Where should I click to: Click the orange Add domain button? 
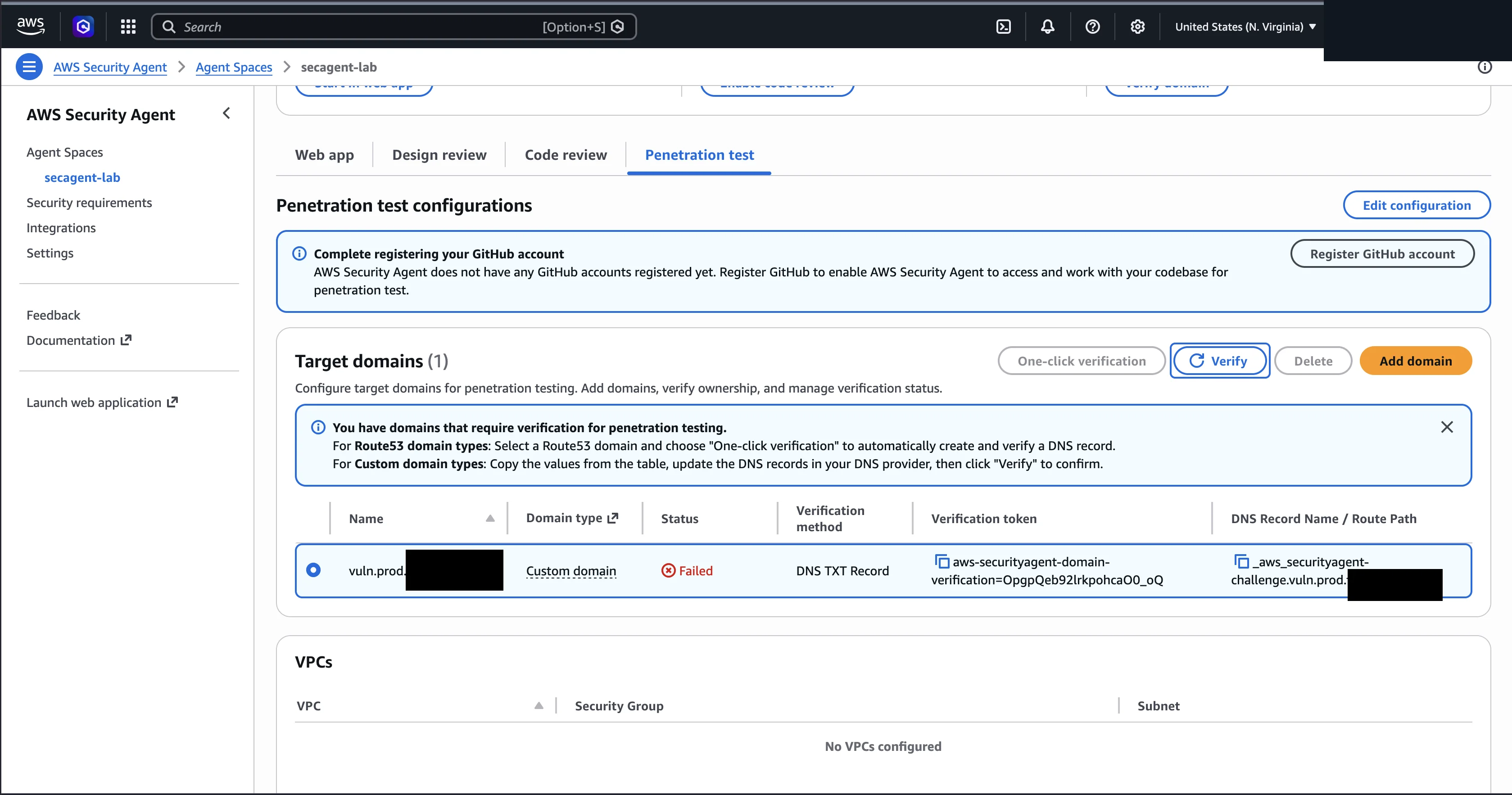tap(1415, 360)
